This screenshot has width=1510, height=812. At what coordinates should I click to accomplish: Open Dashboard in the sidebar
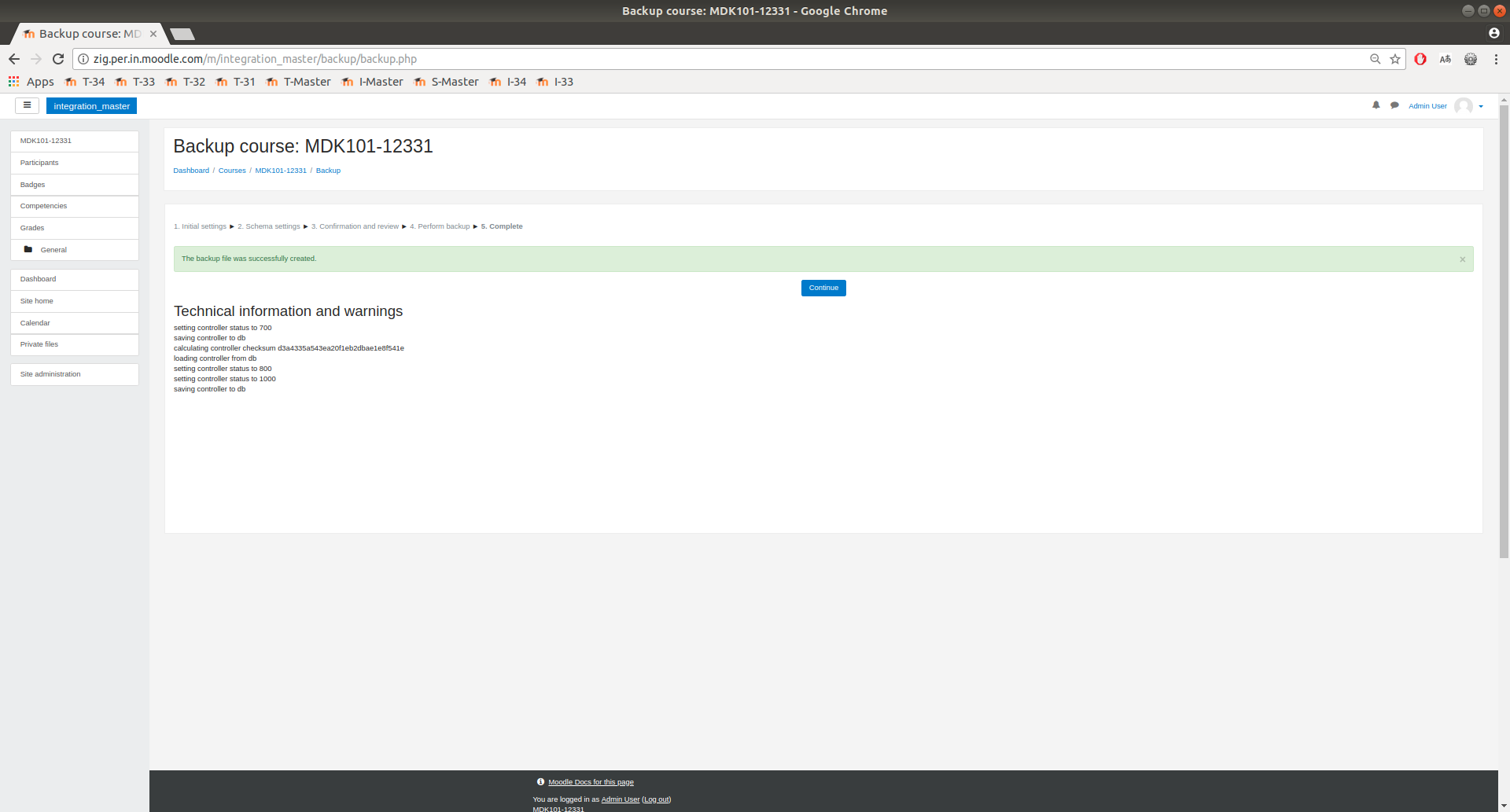[75, 279]
